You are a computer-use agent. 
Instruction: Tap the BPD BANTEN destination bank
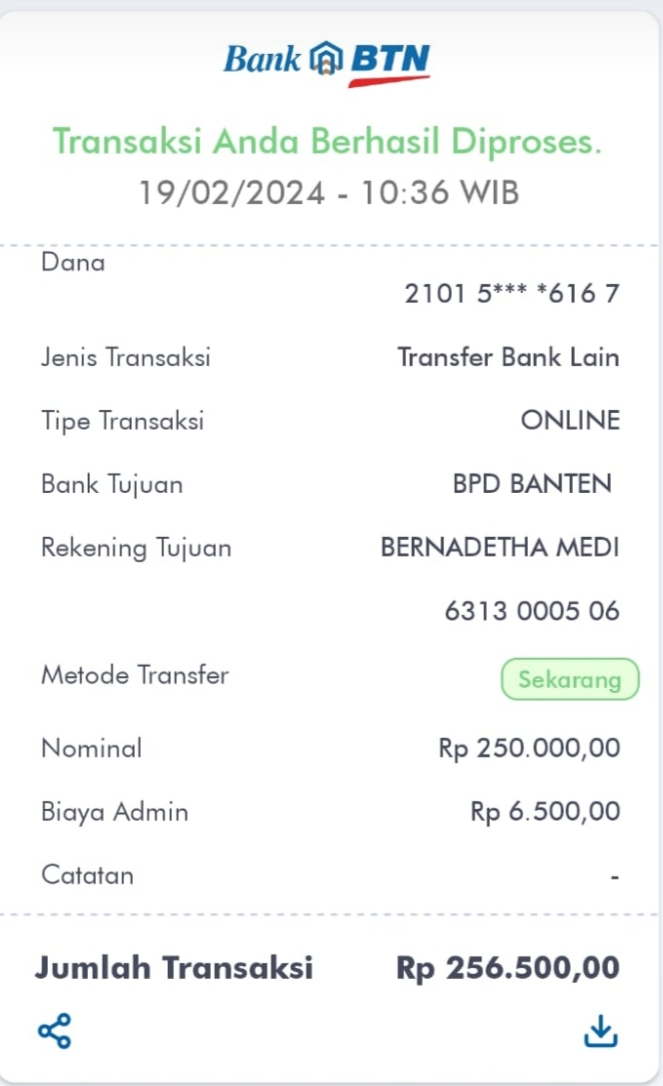tap(532, 484)
